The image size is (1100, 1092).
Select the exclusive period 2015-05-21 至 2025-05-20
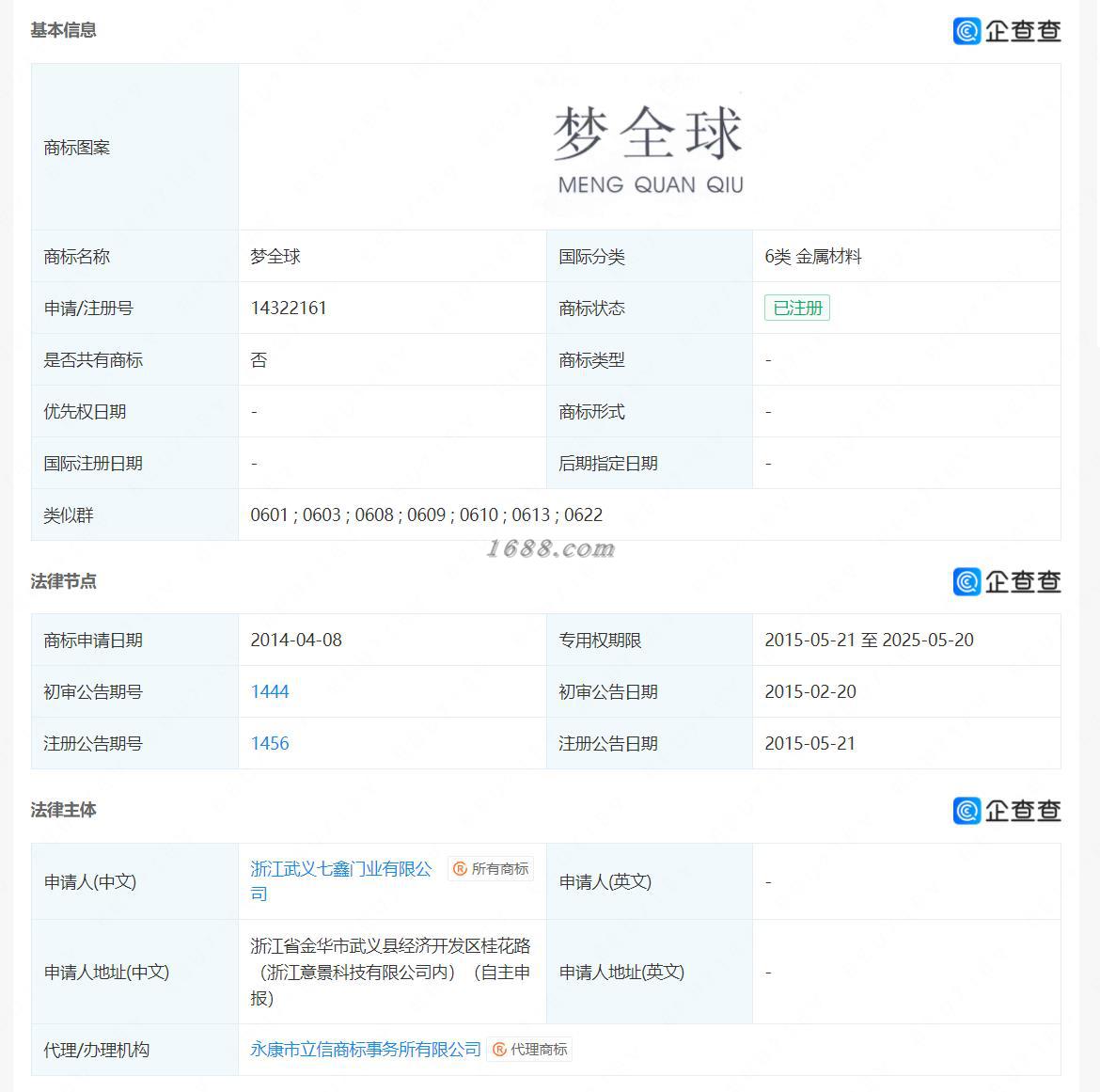click(870, 640)
